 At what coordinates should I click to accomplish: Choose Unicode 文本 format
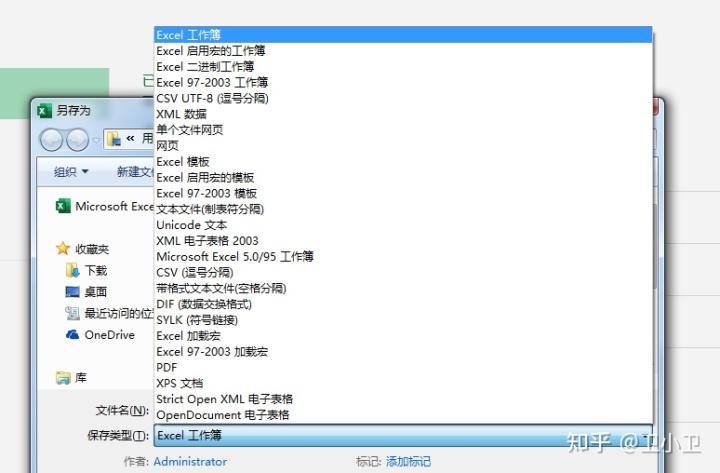[403, 225]
